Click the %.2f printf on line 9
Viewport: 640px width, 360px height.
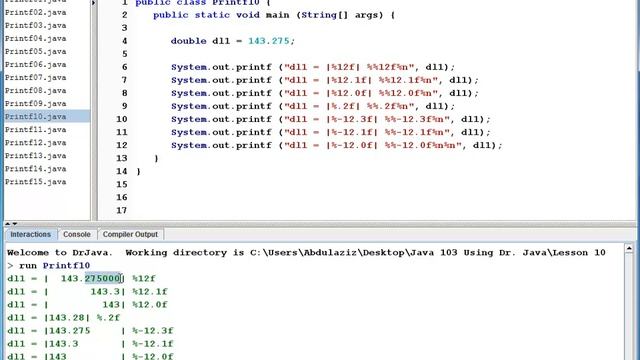pyautogui.click(x=313, y=106)
